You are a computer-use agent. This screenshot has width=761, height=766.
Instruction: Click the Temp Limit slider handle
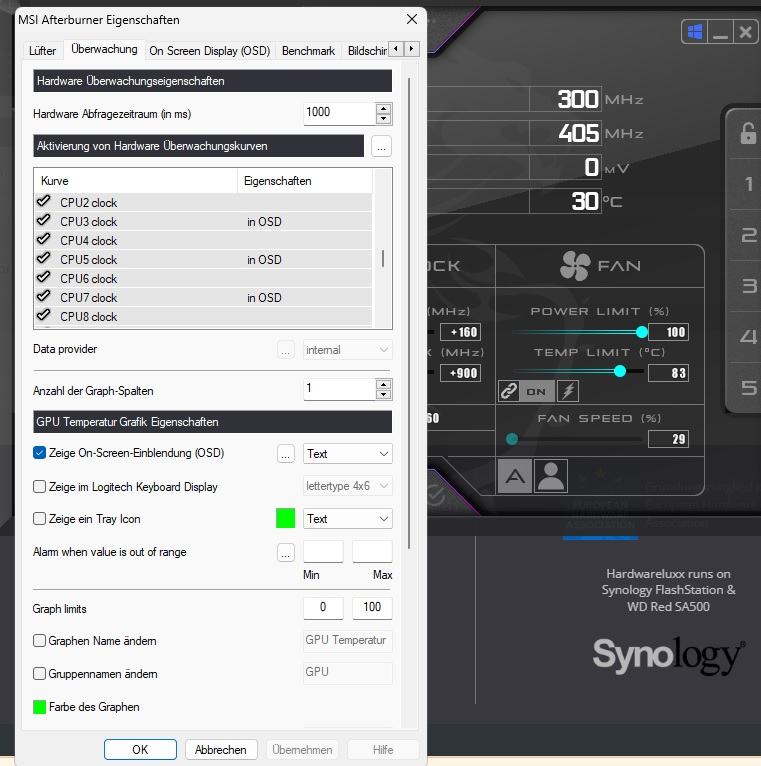click(x=620, y=371)
